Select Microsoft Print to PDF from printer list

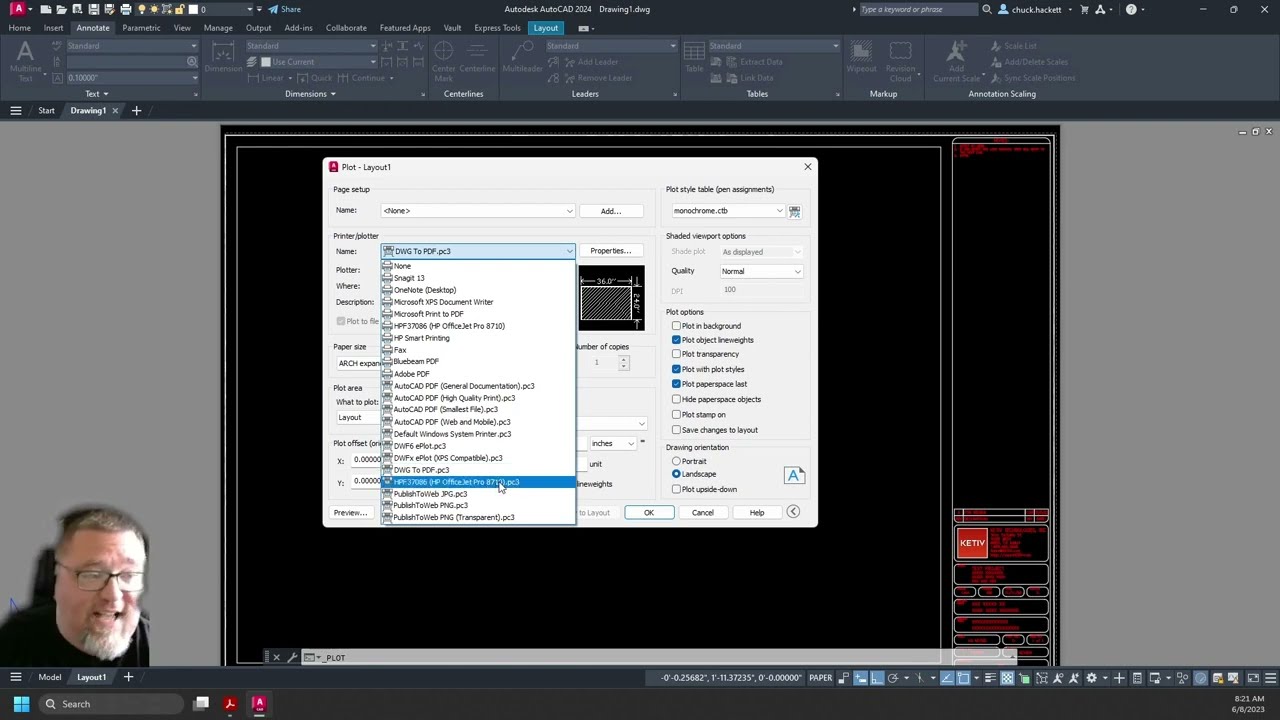(478, 314)
